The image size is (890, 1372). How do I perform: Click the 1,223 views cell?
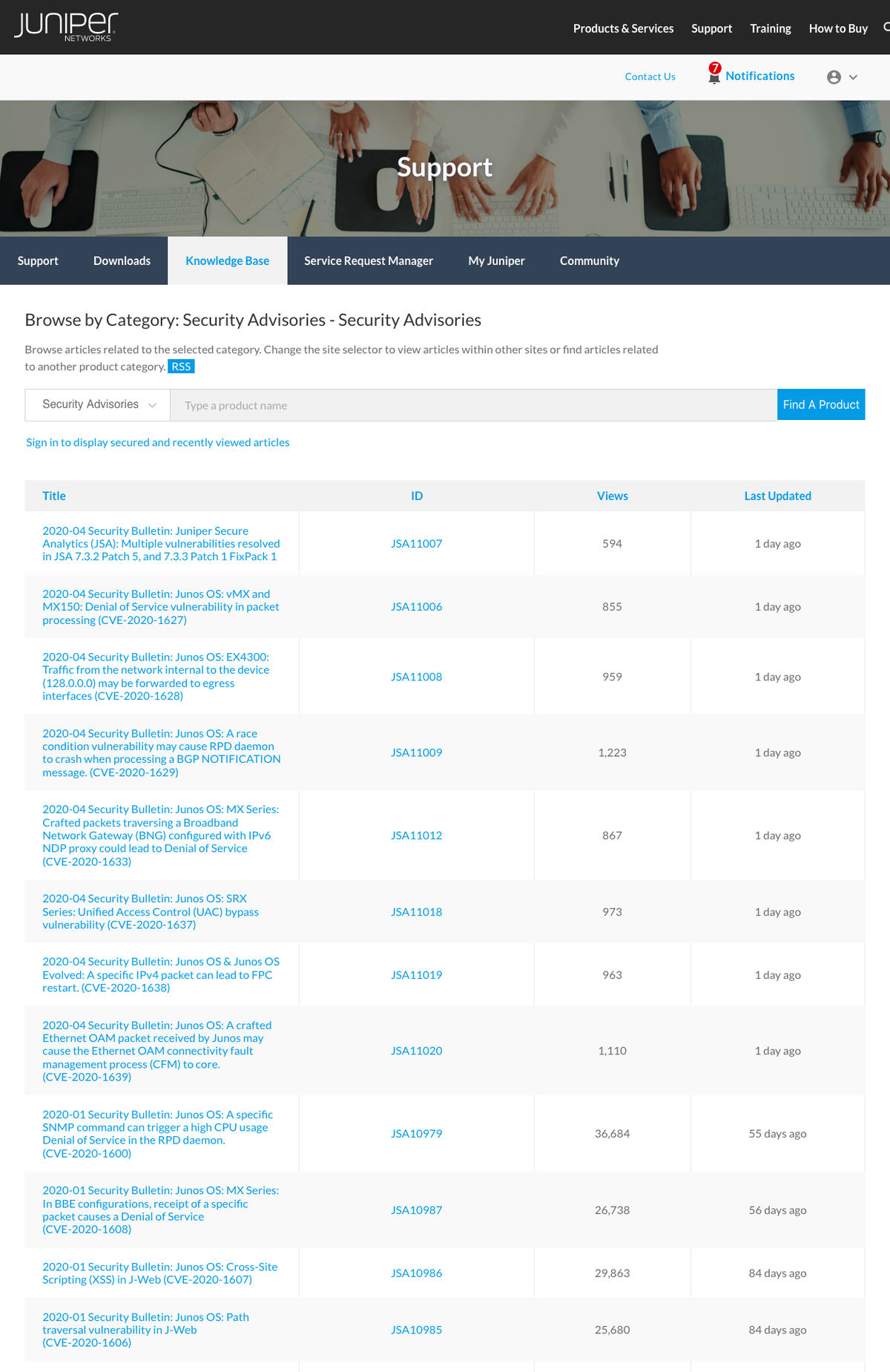(x=612, y=752)
